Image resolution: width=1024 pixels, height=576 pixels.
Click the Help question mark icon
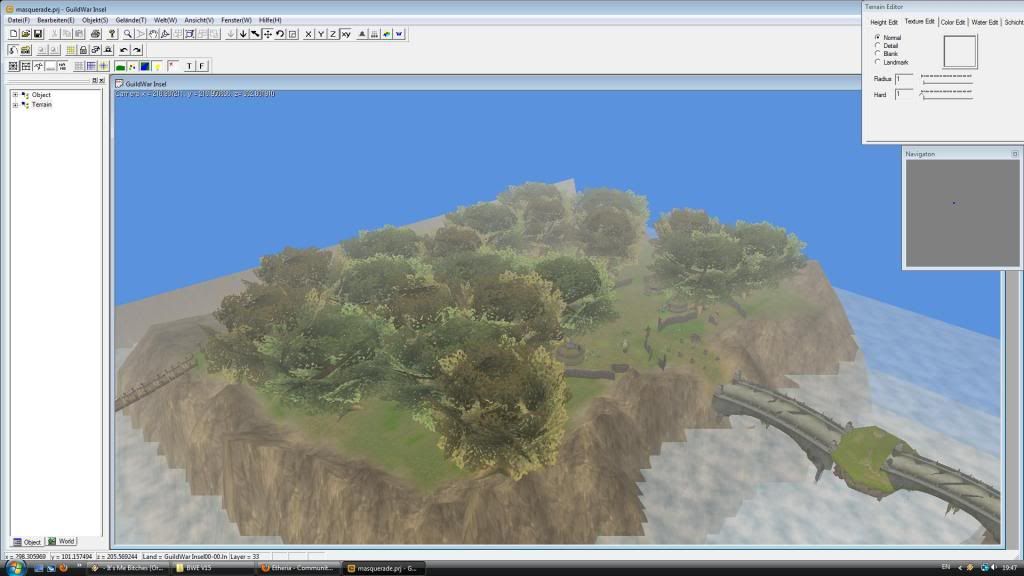112,34
